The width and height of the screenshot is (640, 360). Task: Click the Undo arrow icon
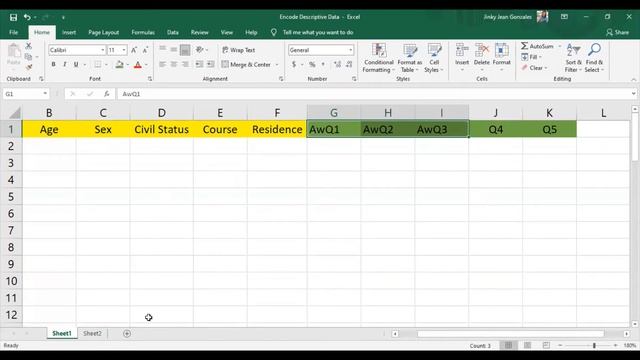point(27,17)
